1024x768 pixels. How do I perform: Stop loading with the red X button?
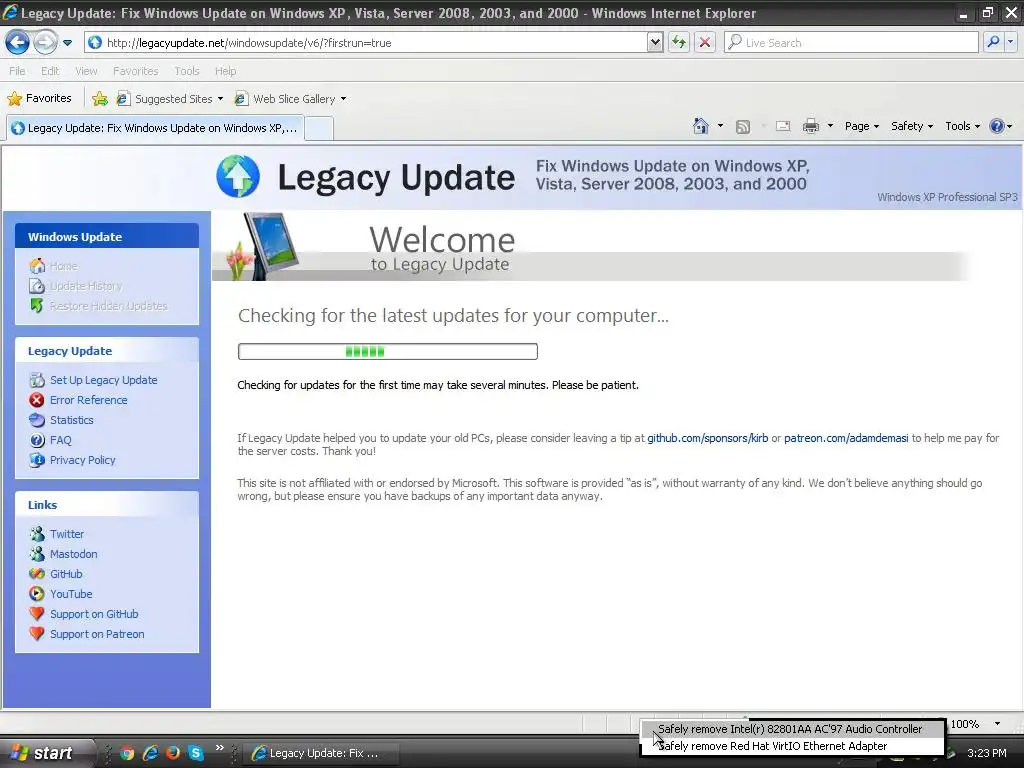[x=705, y=42]
